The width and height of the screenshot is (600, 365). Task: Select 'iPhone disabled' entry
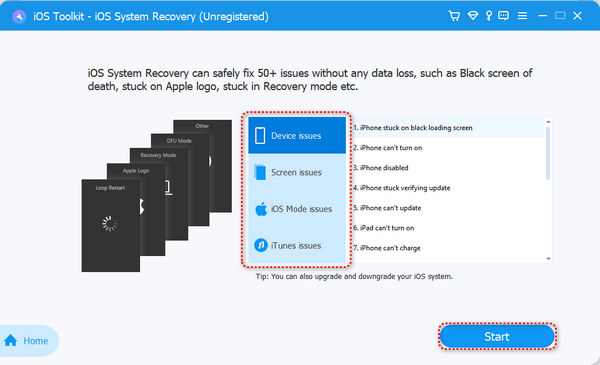tap(448, 168)
